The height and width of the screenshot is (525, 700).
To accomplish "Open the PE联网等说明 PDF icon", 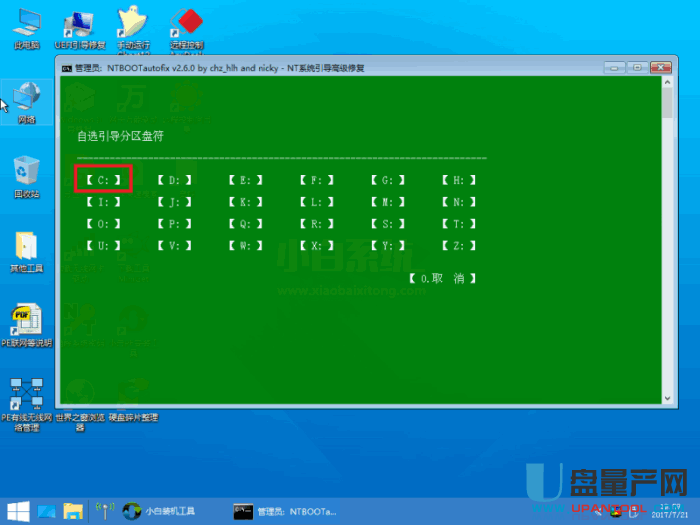I will tap(27, 323).
